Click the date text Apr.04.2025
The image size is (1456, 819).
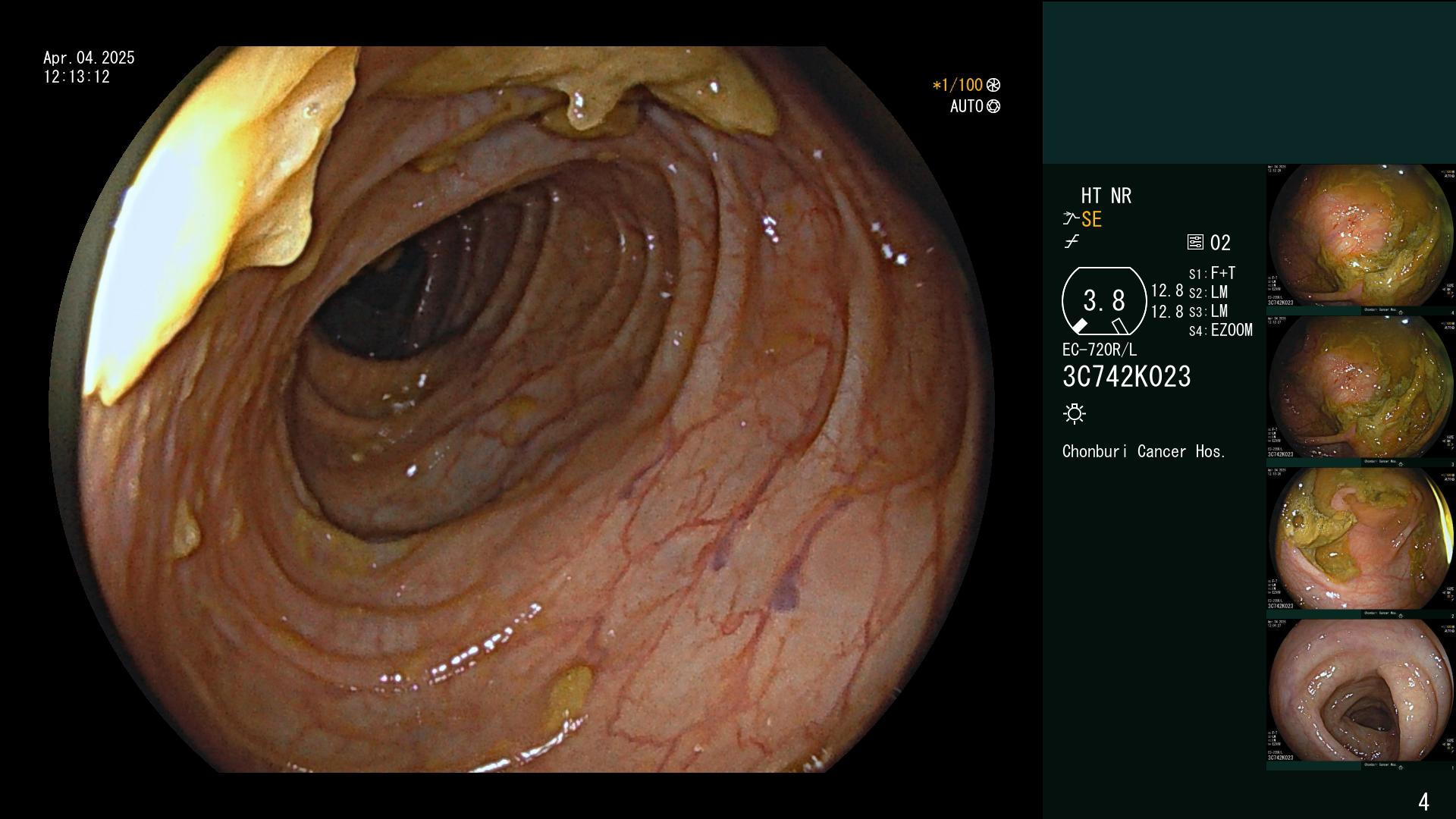point(89,58)
